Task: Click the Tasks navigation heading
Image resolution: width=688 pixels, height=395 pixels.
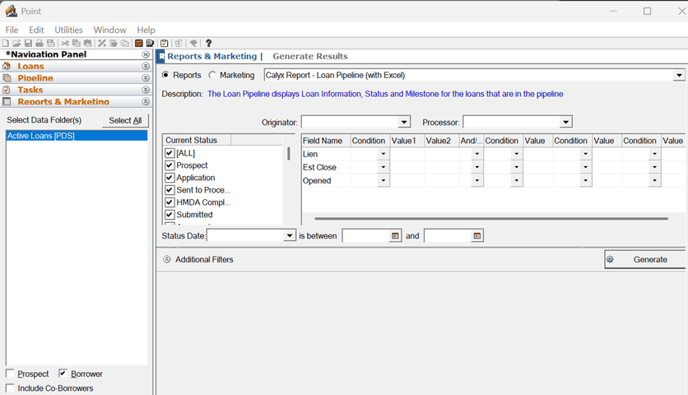Action: pos(30,90)
